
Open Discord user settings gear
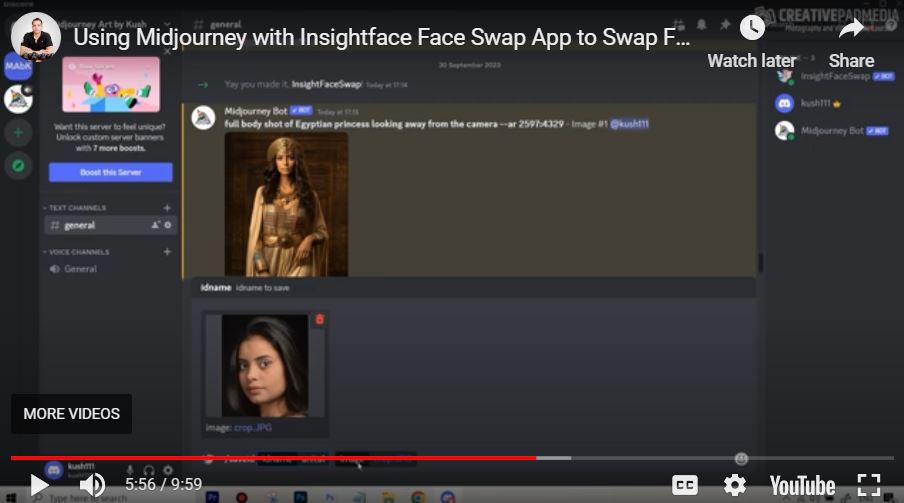click(168, 470)
